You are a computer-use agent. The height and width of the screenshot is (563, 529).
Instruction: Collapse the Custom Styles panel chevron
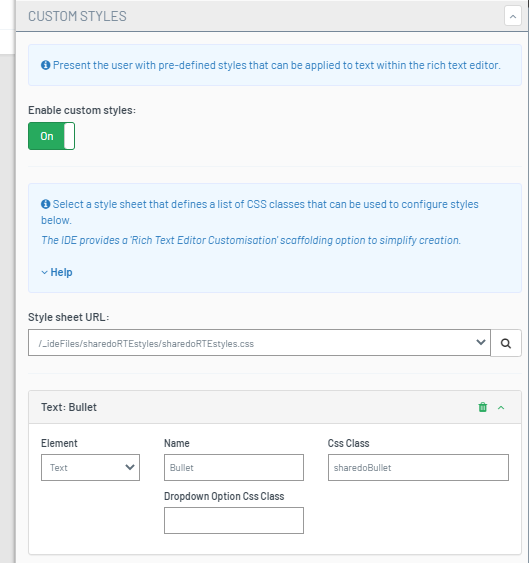tap(512, 16)
